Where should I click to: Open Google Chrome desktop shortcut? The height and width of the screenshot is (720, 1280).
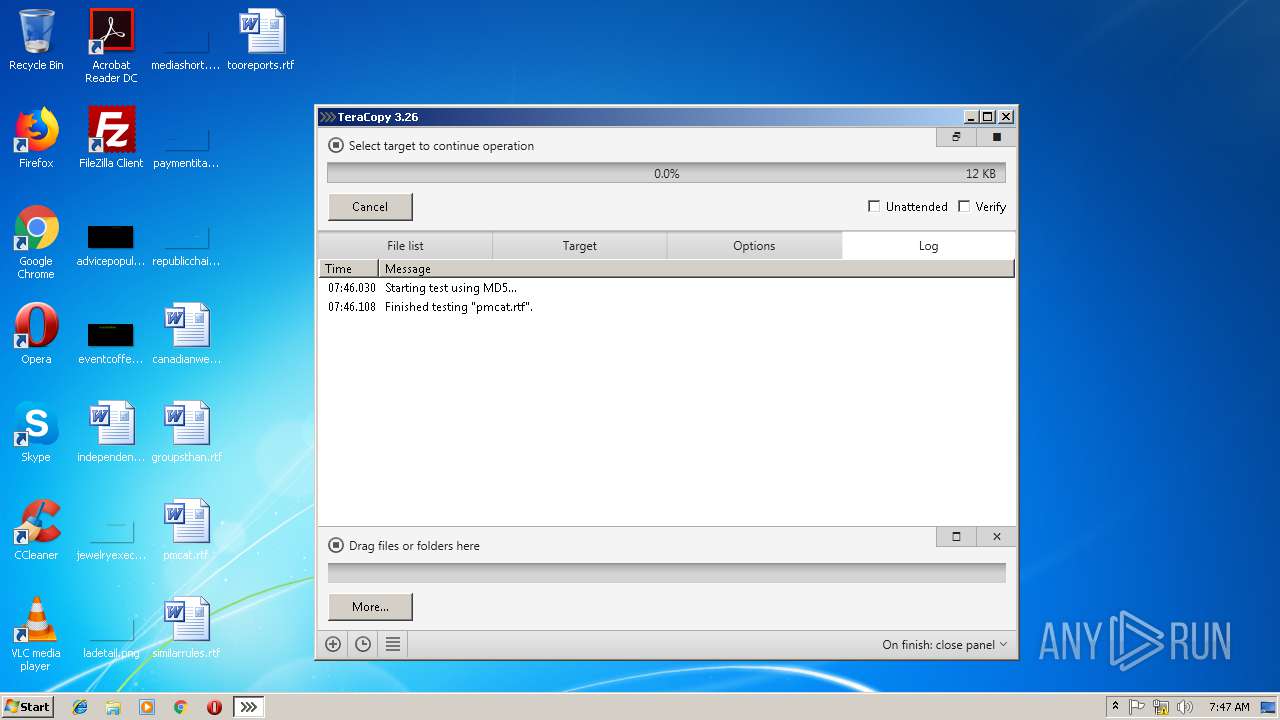(36, 242)
